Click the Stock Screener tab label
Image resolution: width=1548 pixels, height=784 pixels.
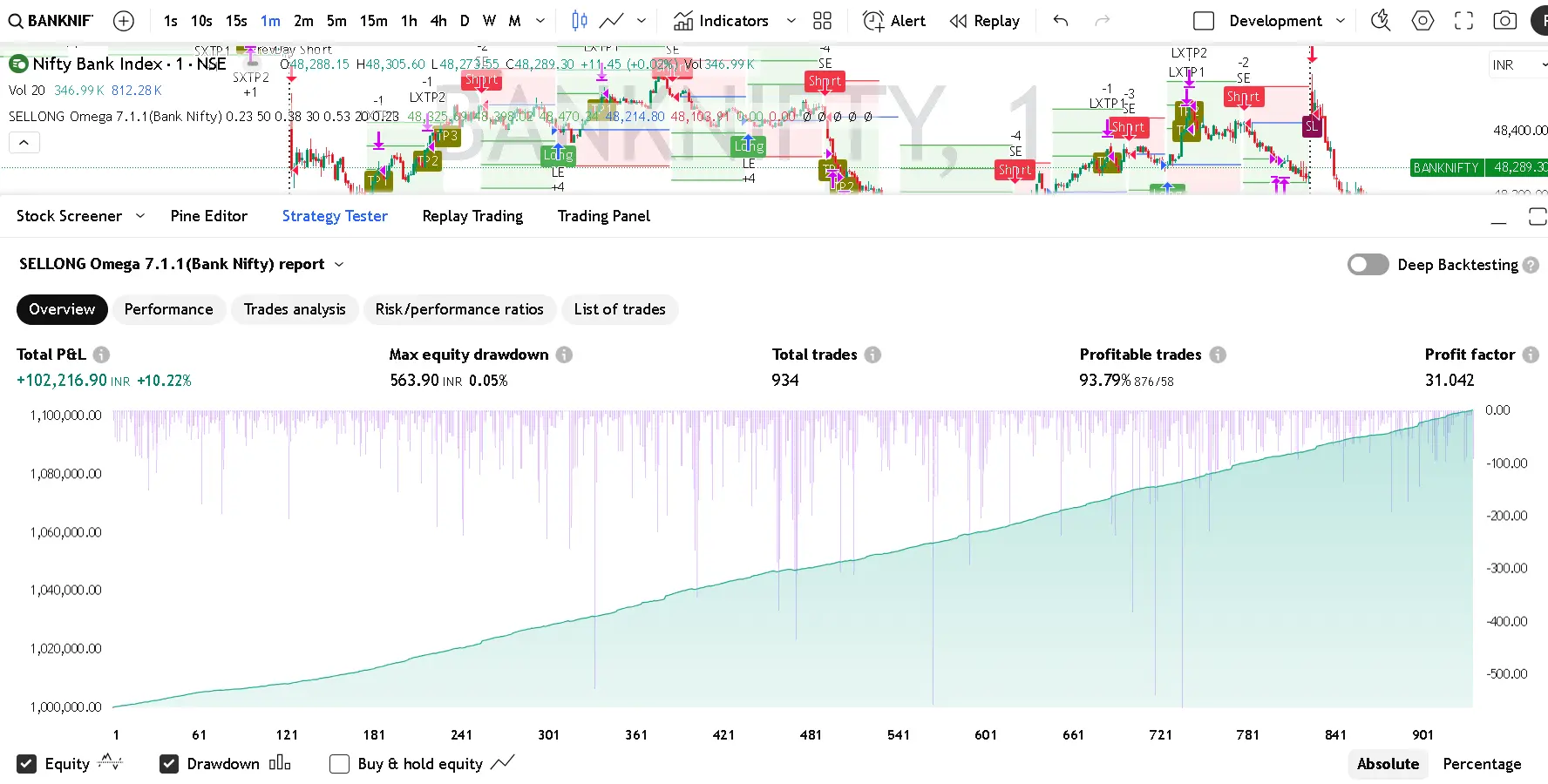69,216
